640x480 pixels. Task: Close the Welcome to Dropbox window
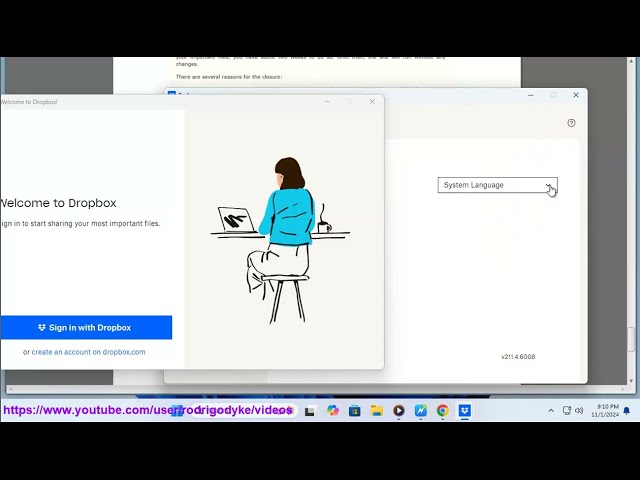pos(372,102)
